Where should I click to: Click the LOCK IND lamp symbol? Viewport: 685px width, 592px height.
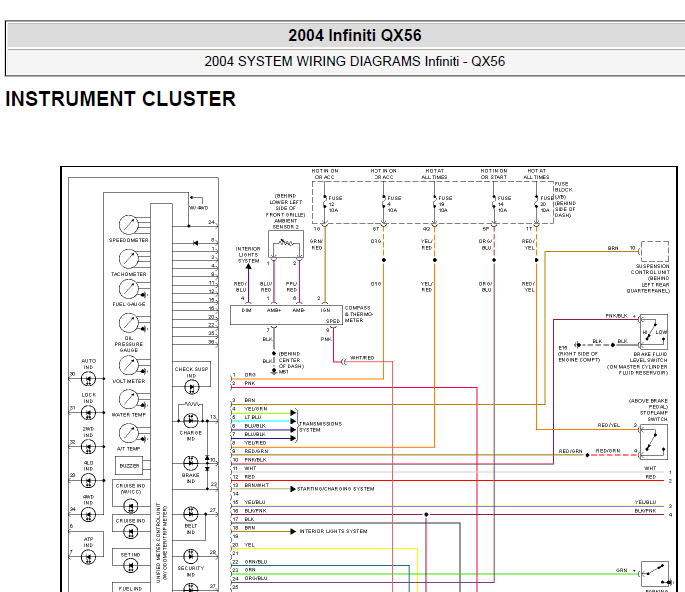click(x=89, y=412)
